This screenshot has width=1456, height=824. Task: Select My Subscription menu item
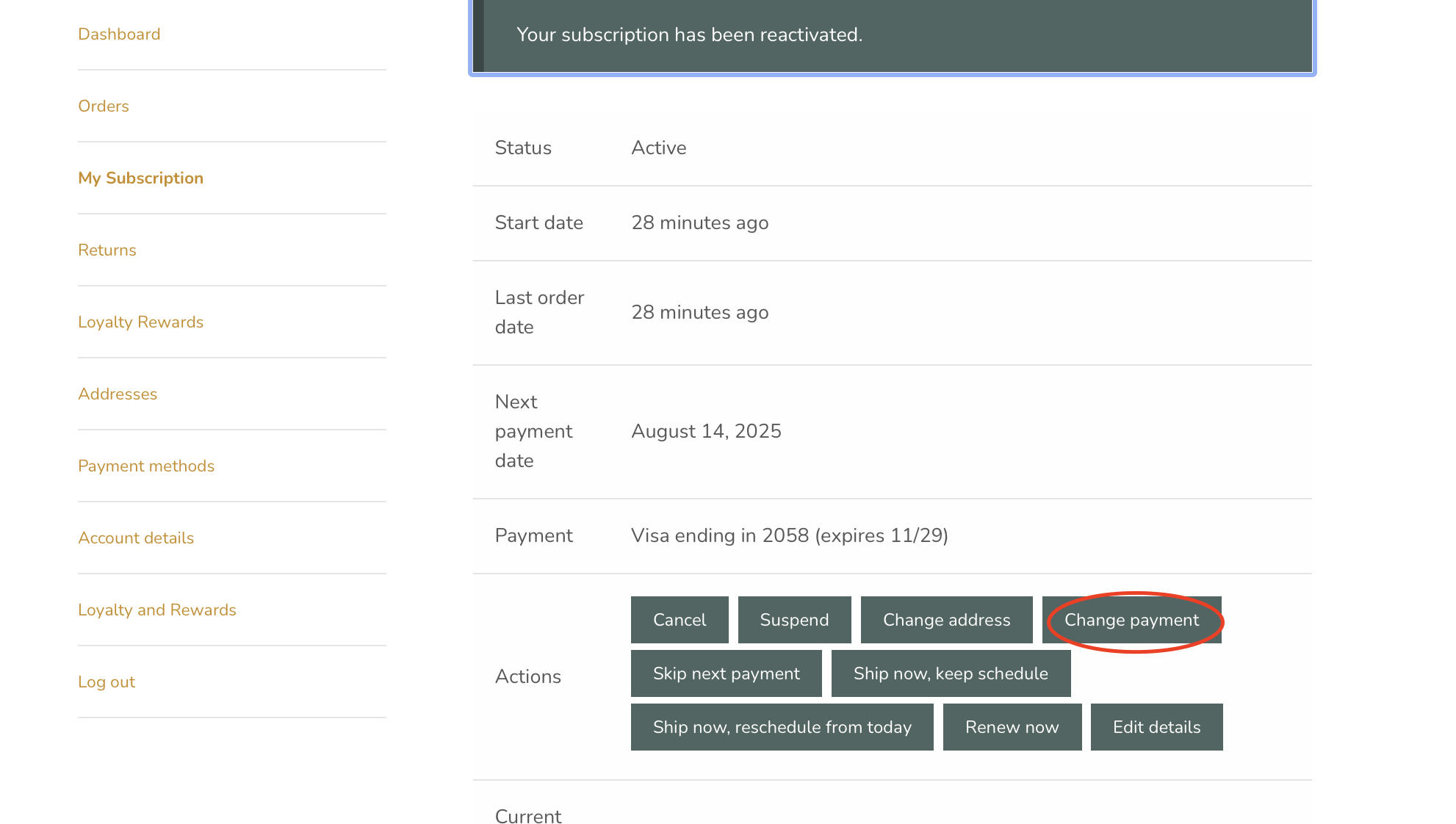(x=140, y=178)
